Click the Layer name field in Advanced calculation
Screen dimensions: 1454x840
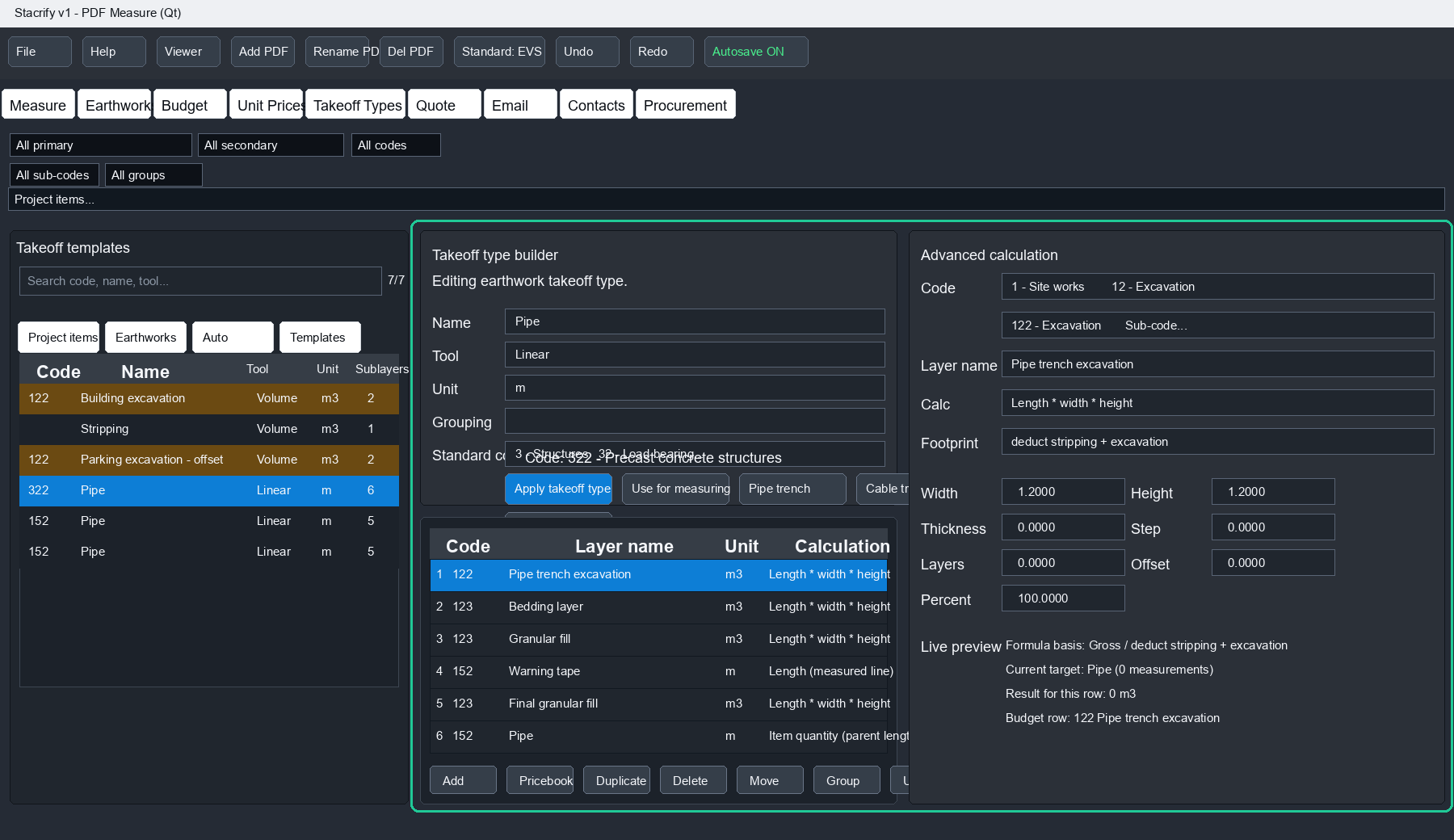(1217, 364)
